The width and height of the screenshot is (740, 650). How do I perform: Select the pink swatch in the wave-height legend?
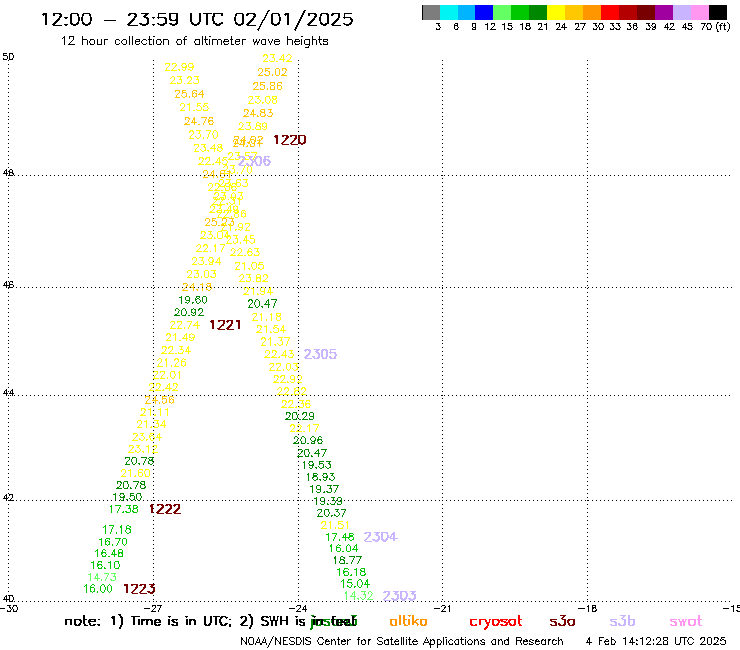pyautogui.click(x=700, y=12)
